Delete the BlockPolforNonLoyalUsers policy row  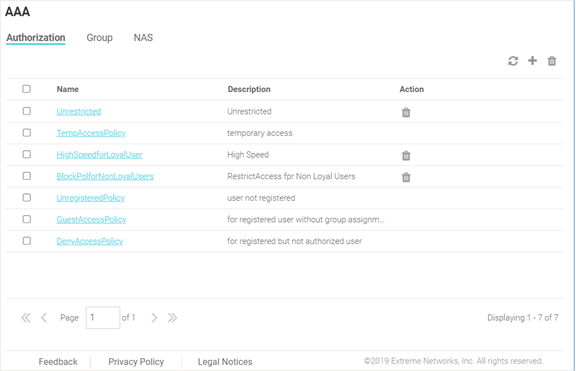click(406, 177)
